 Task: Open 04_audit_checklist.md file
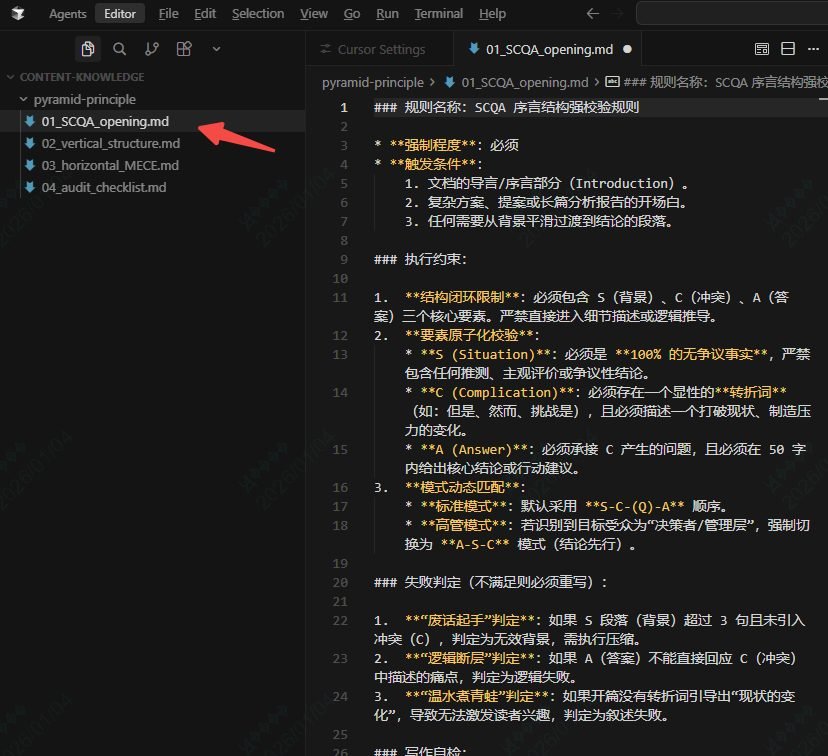pos(104,187)
